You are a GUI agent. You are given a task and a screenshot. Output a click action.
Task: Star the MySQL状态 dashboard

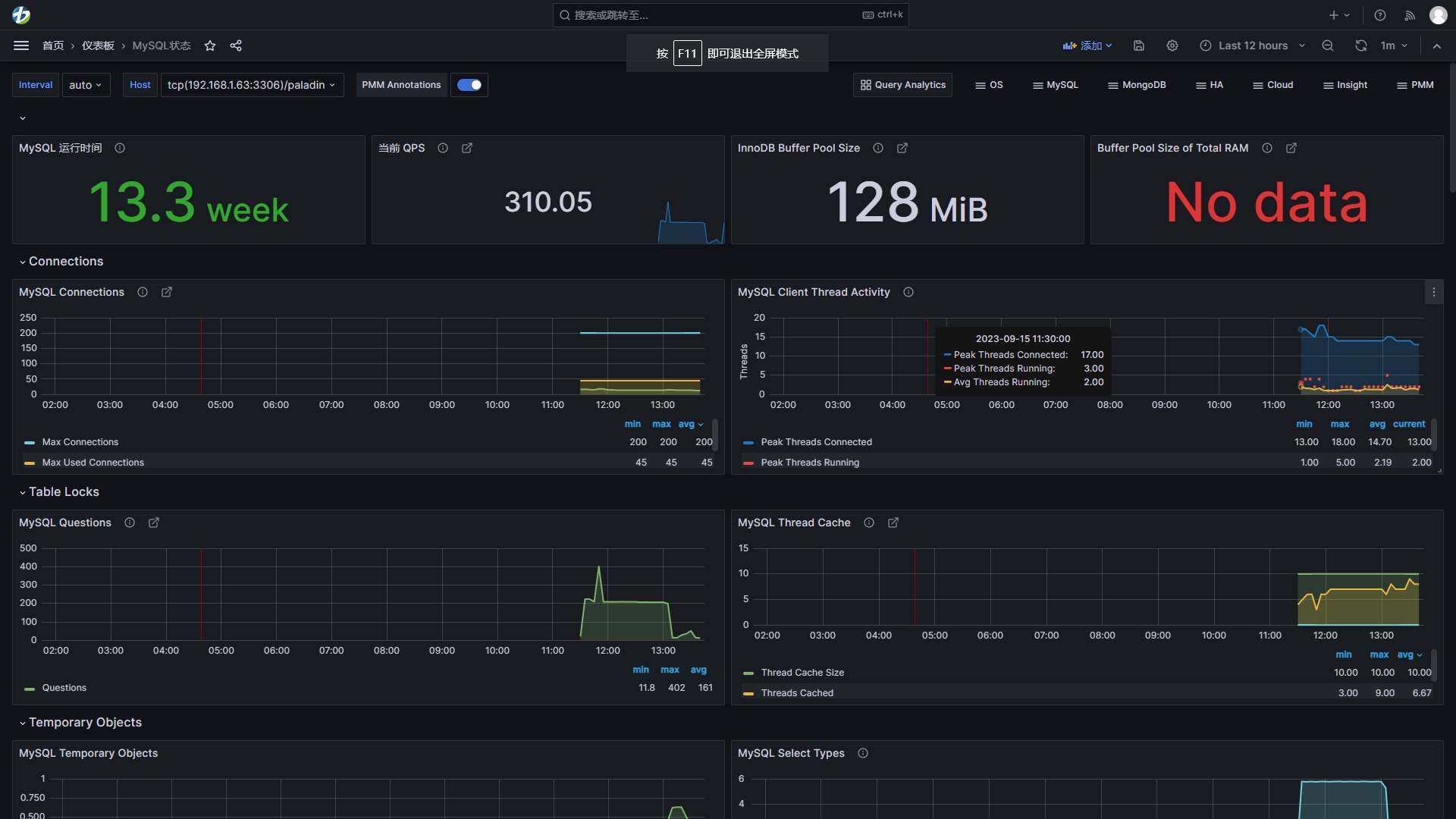(x=210, y=45)
